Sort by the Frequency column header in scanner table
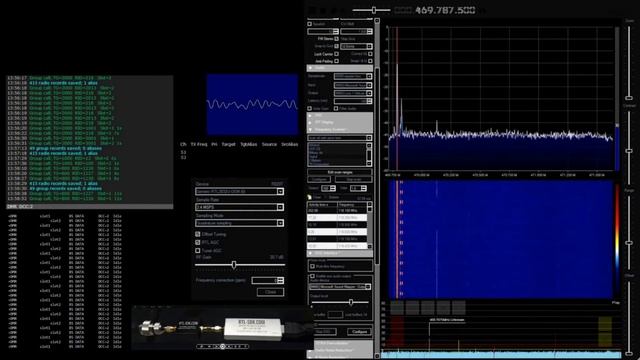Viewport: 640px width, 360px height. click(352, 204)
